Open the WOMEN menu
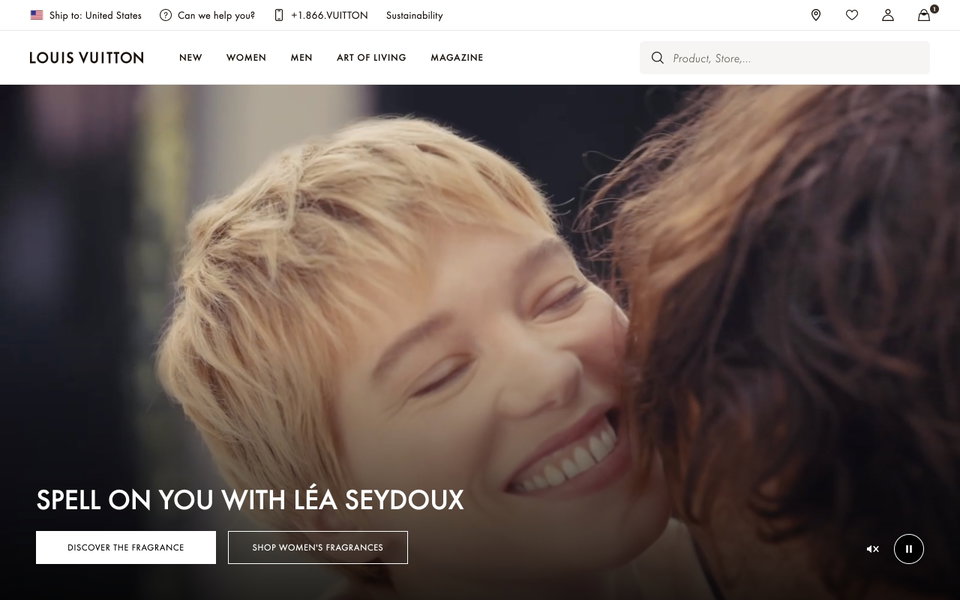This screenshot has width=960, height=600. coord(246,58)
